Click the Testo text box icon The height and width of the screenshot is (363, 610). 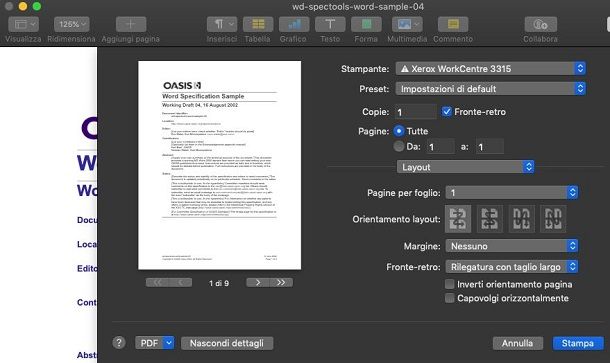pos(330,24)
